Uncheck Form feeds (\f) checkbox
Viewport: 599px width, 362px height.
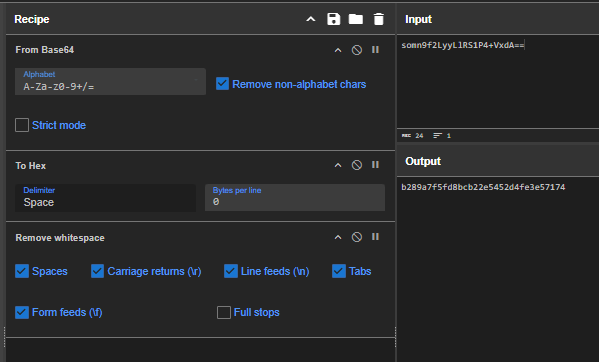[22, 312]
